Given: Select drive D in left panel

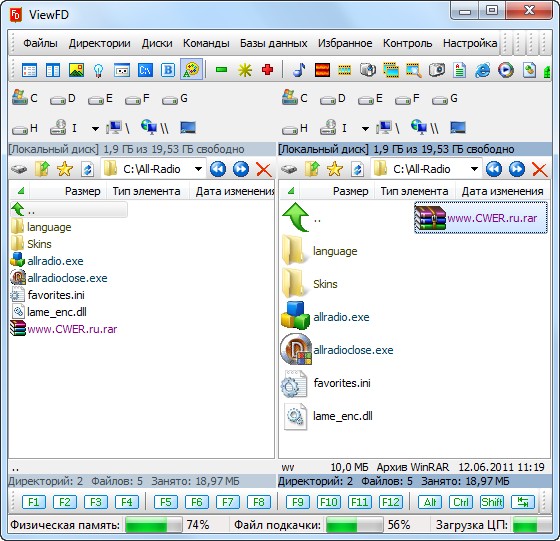Looking at the screenshot, I should [63, 99].
